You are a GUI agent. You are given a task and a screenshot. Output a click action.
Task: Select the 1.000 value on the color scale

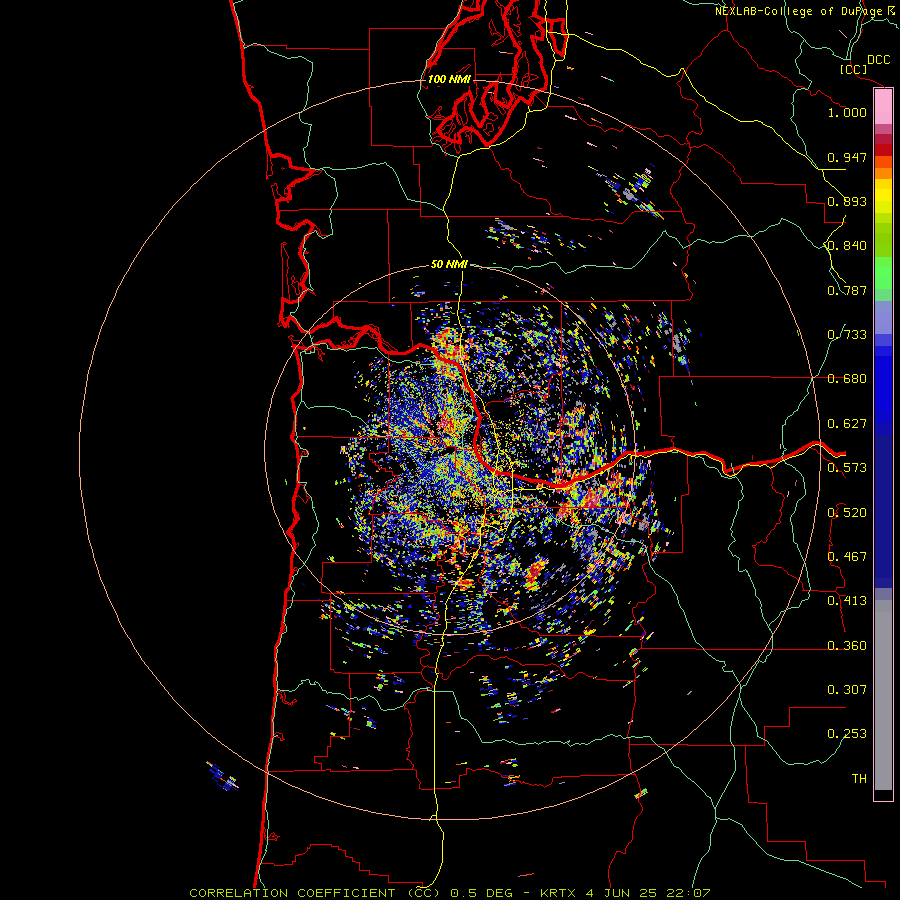[x=847, y=112]
